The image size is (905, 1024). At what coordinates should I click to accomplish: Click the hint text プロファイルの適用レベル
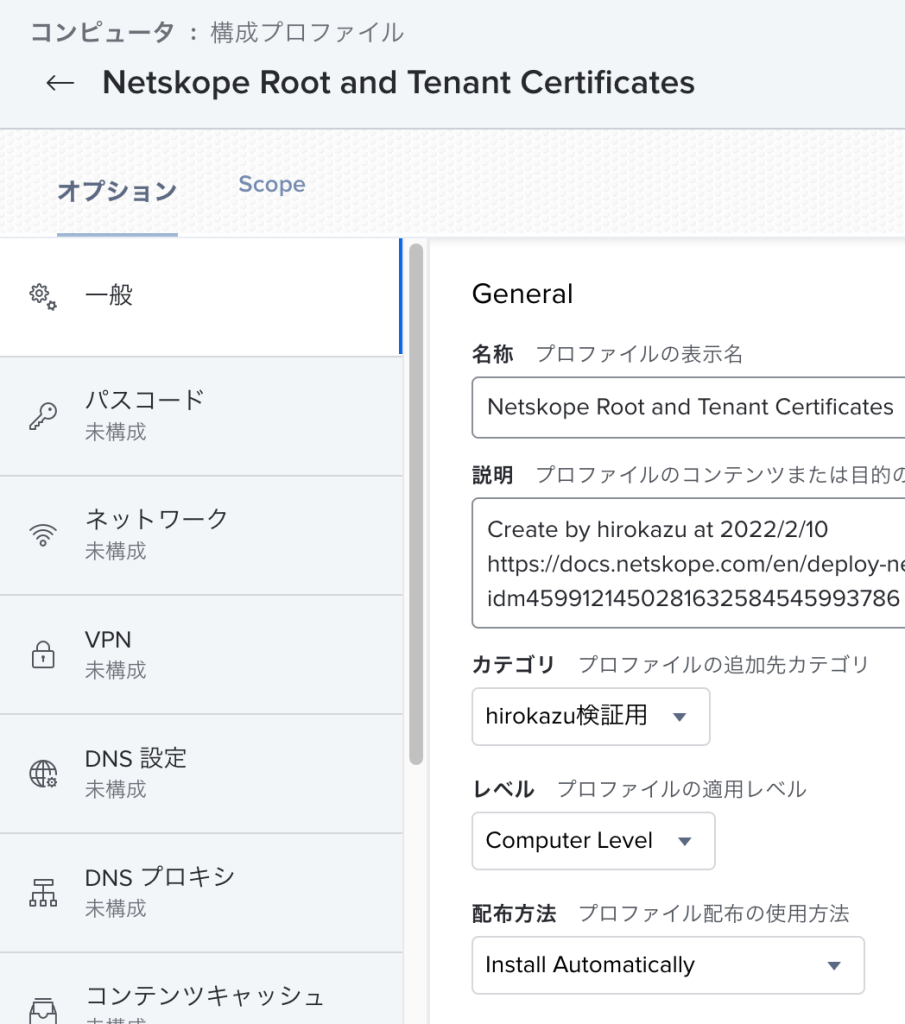pyautogui.click(x=682, y=789)
